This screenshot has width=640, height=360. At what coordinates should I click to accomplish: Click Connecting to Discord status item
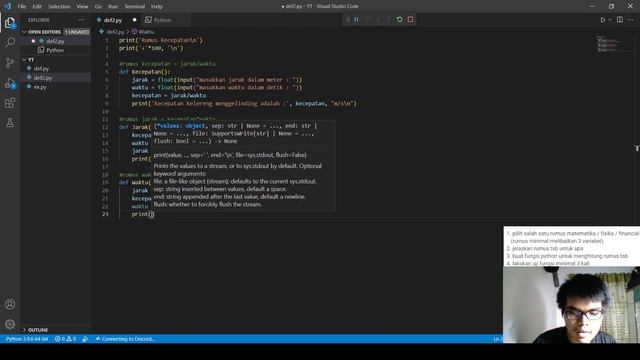coord(125,339)
